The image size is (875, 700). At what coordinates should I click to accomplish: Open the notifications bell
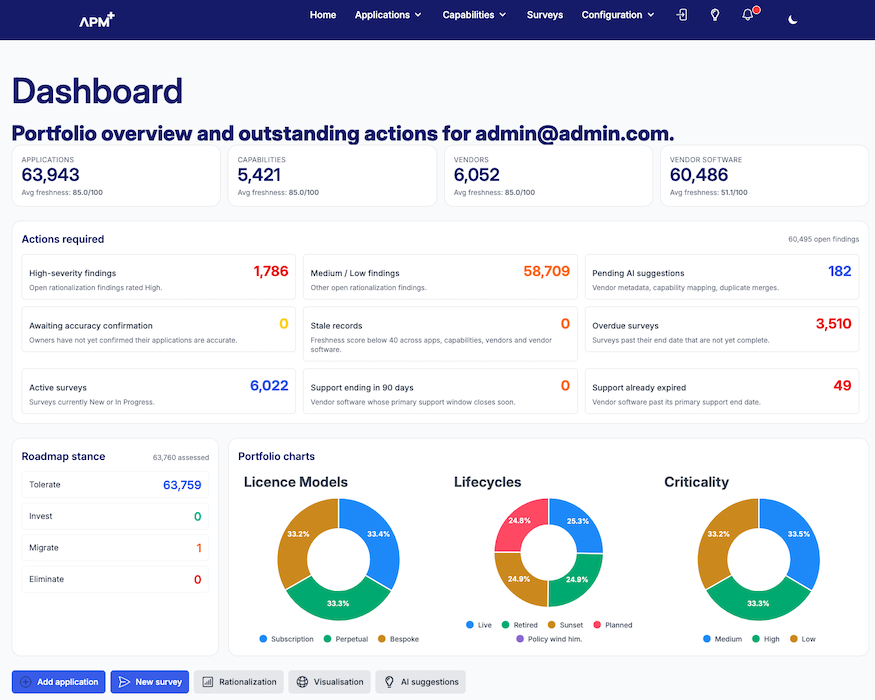click(748, 15)
